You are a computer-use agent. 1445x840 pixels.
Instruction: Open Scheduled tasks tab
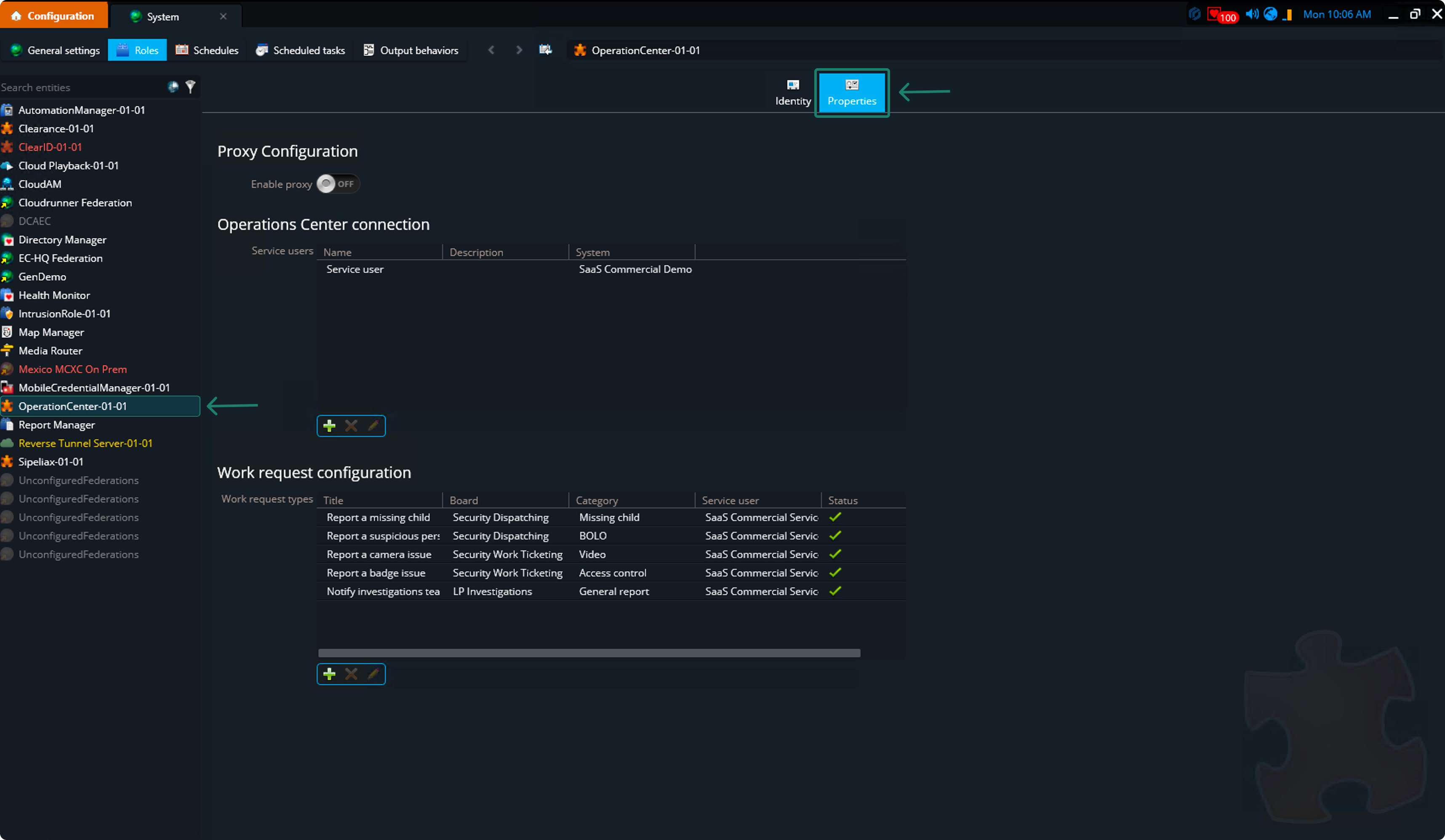301,51
